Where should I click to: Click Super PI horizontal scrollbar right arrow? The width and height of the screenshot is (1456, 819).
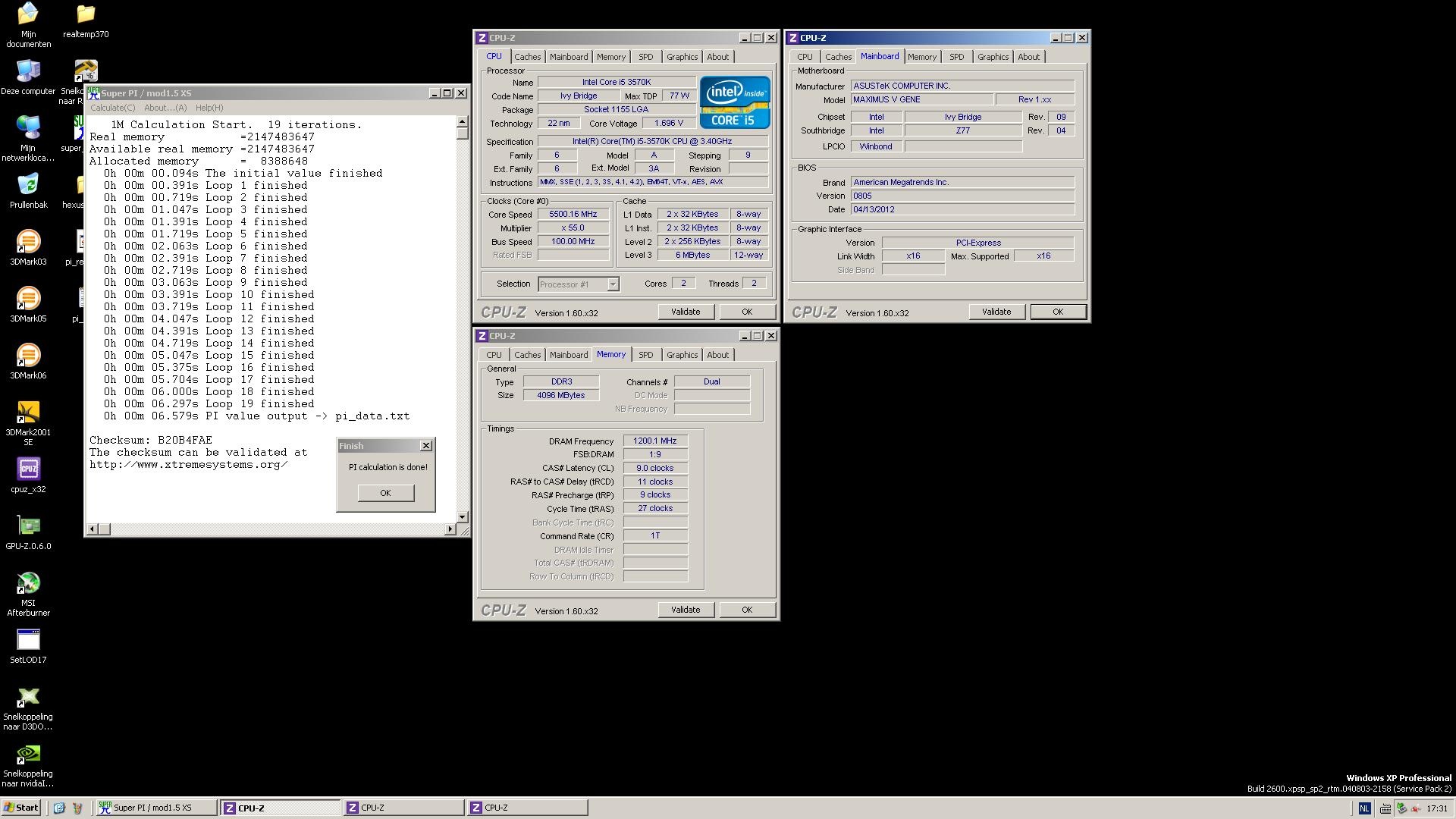(450, 529)
